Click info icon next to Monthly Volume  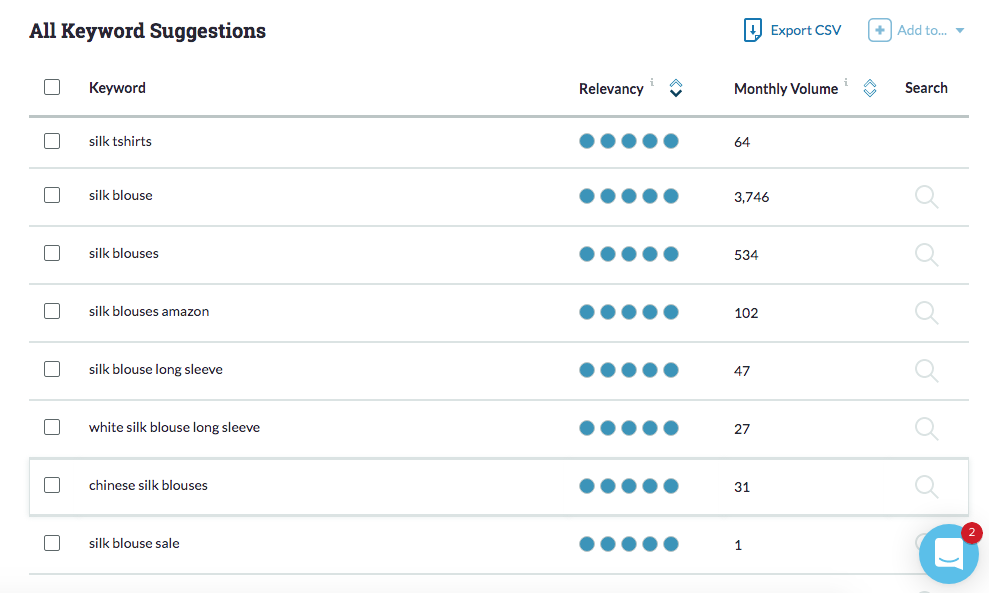(x=846, y=82)
